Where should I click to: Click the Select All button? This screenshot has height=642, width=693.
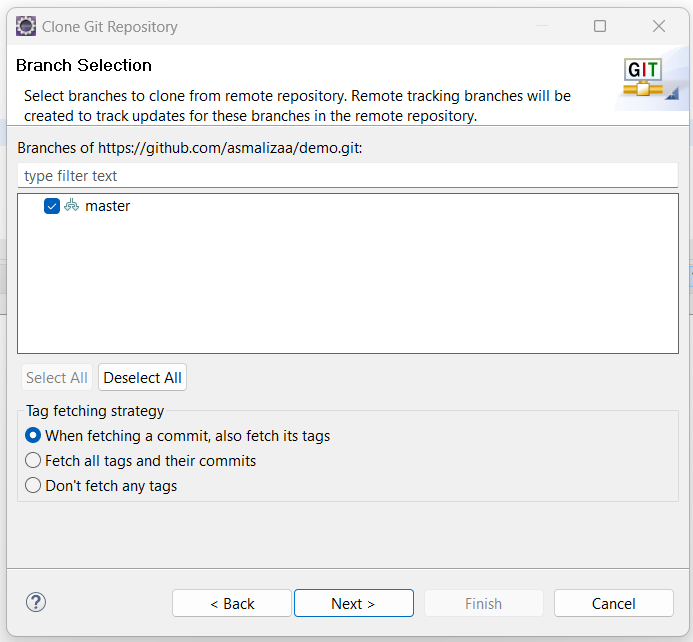[57, 378]
